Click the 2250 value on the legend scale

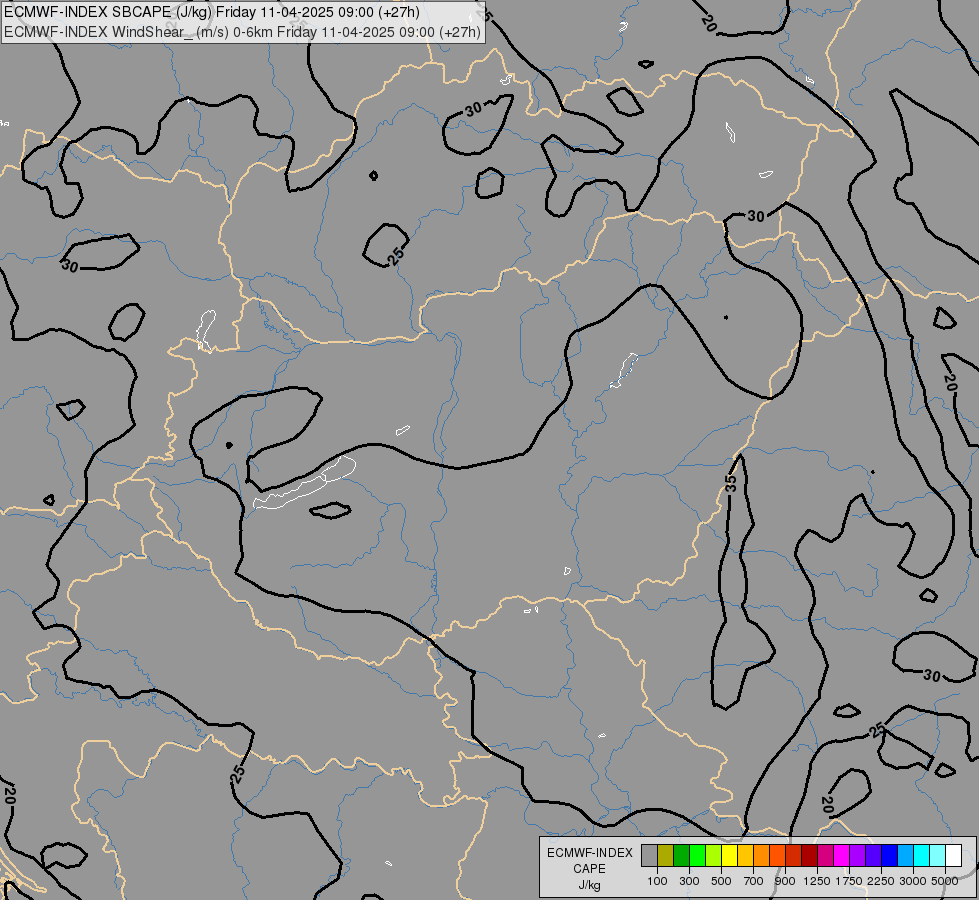pos(881,881)
